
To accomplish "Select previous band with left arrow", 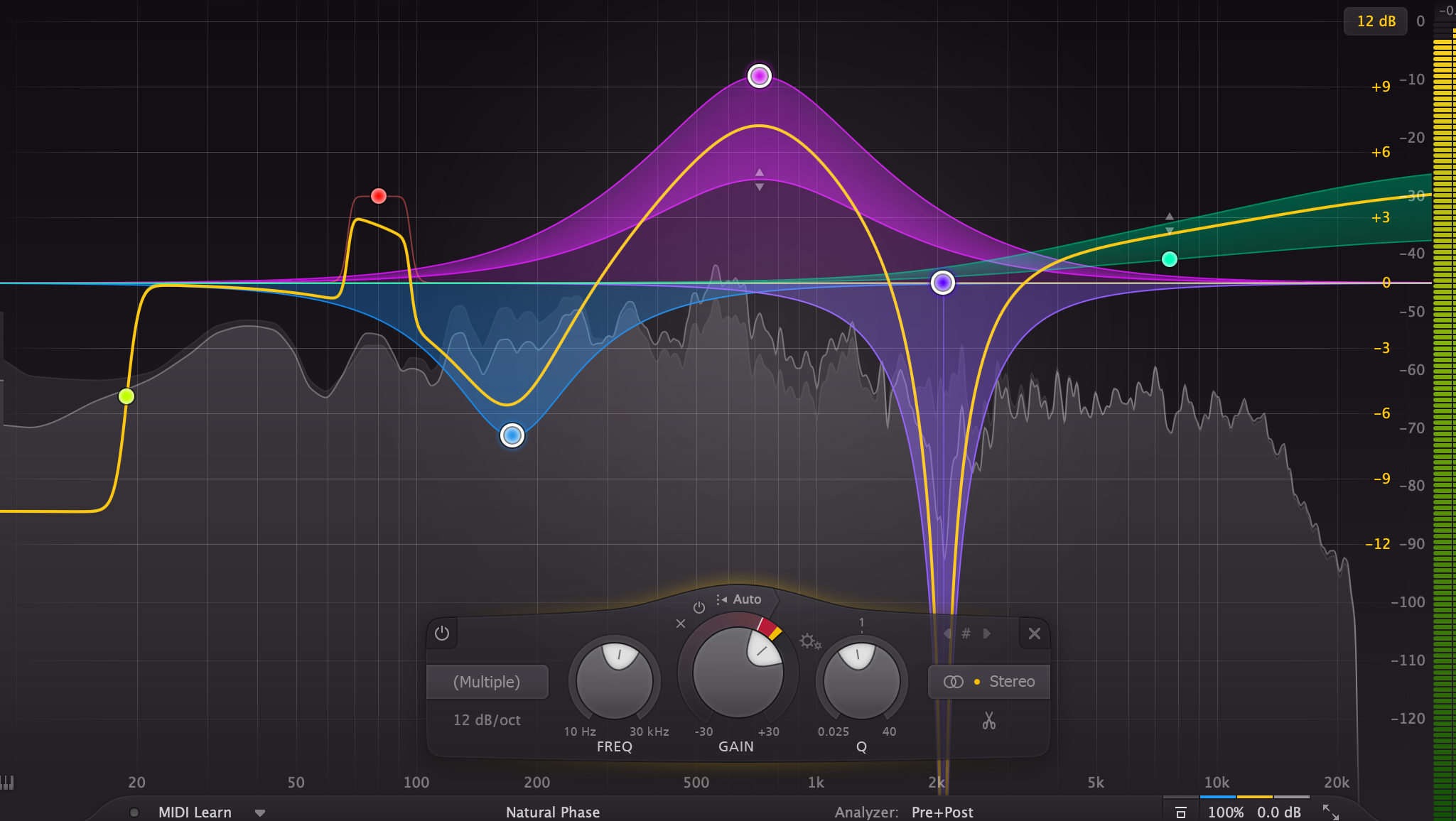I will (x=947, y=634).
